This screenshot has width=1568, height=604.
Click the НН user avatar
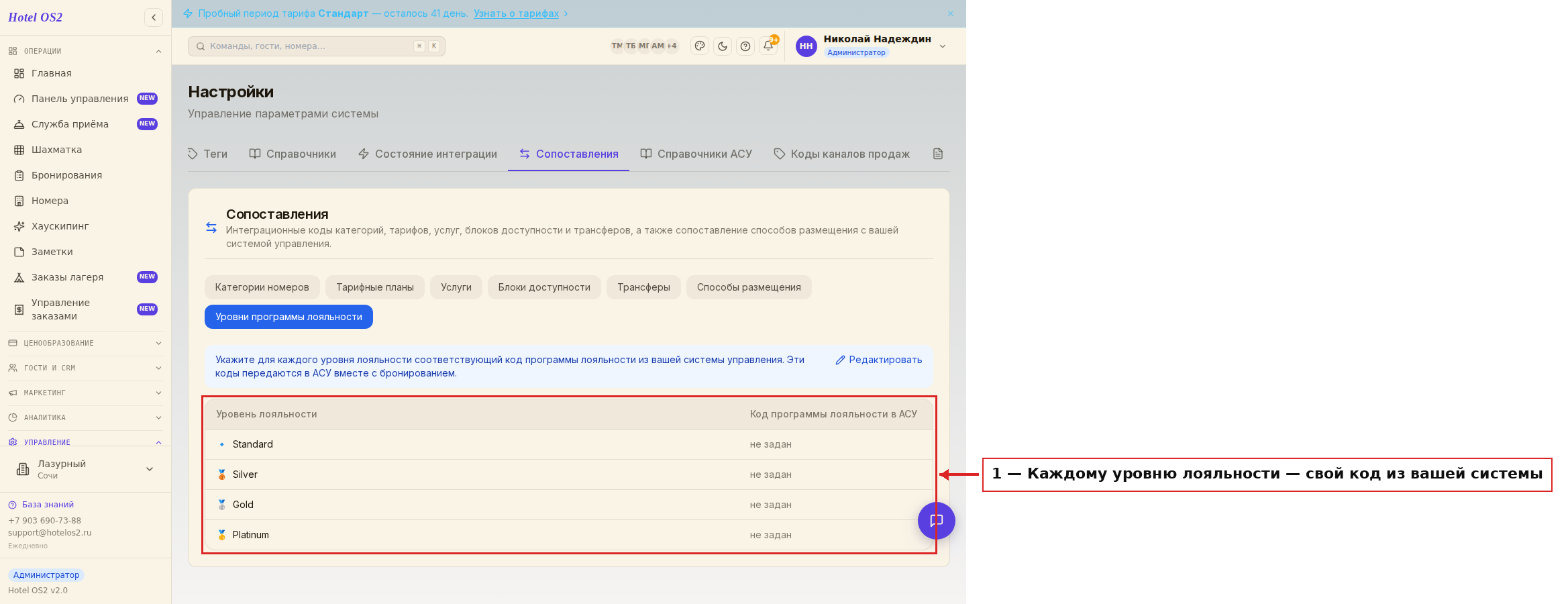click(806, 46)
